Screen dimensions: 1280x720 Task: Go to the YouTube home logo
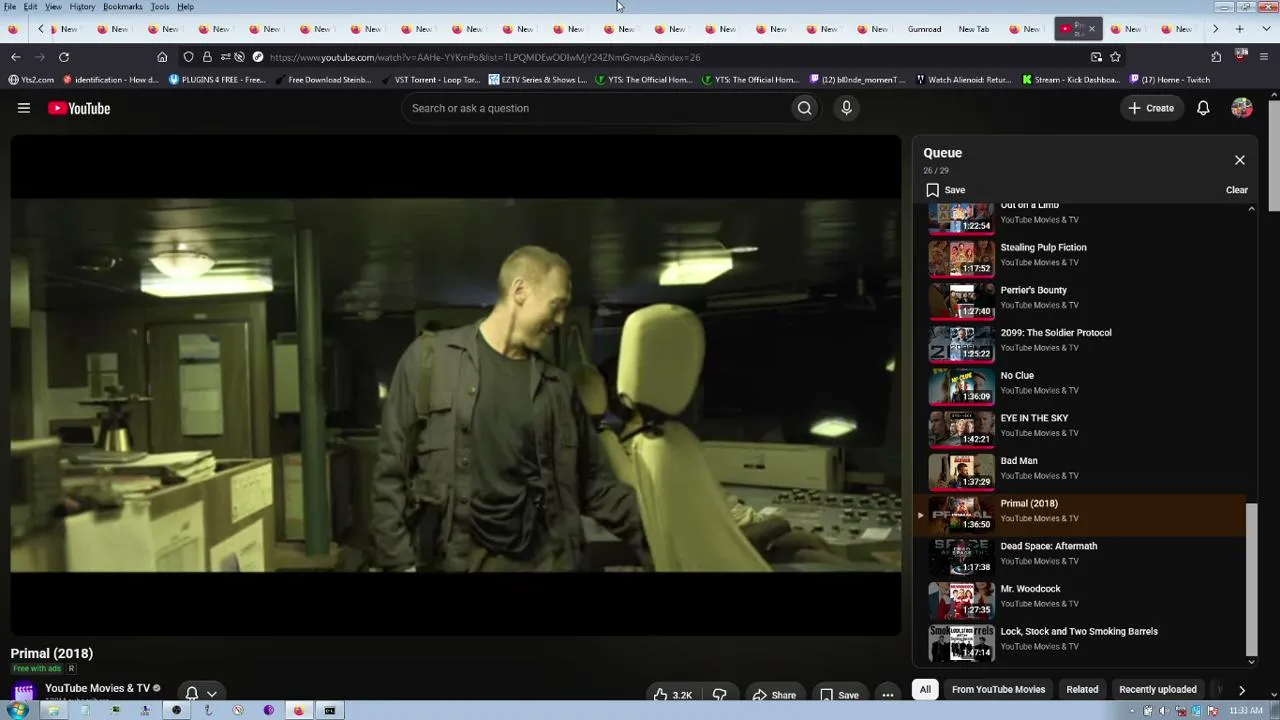click(x=79, y=108)
